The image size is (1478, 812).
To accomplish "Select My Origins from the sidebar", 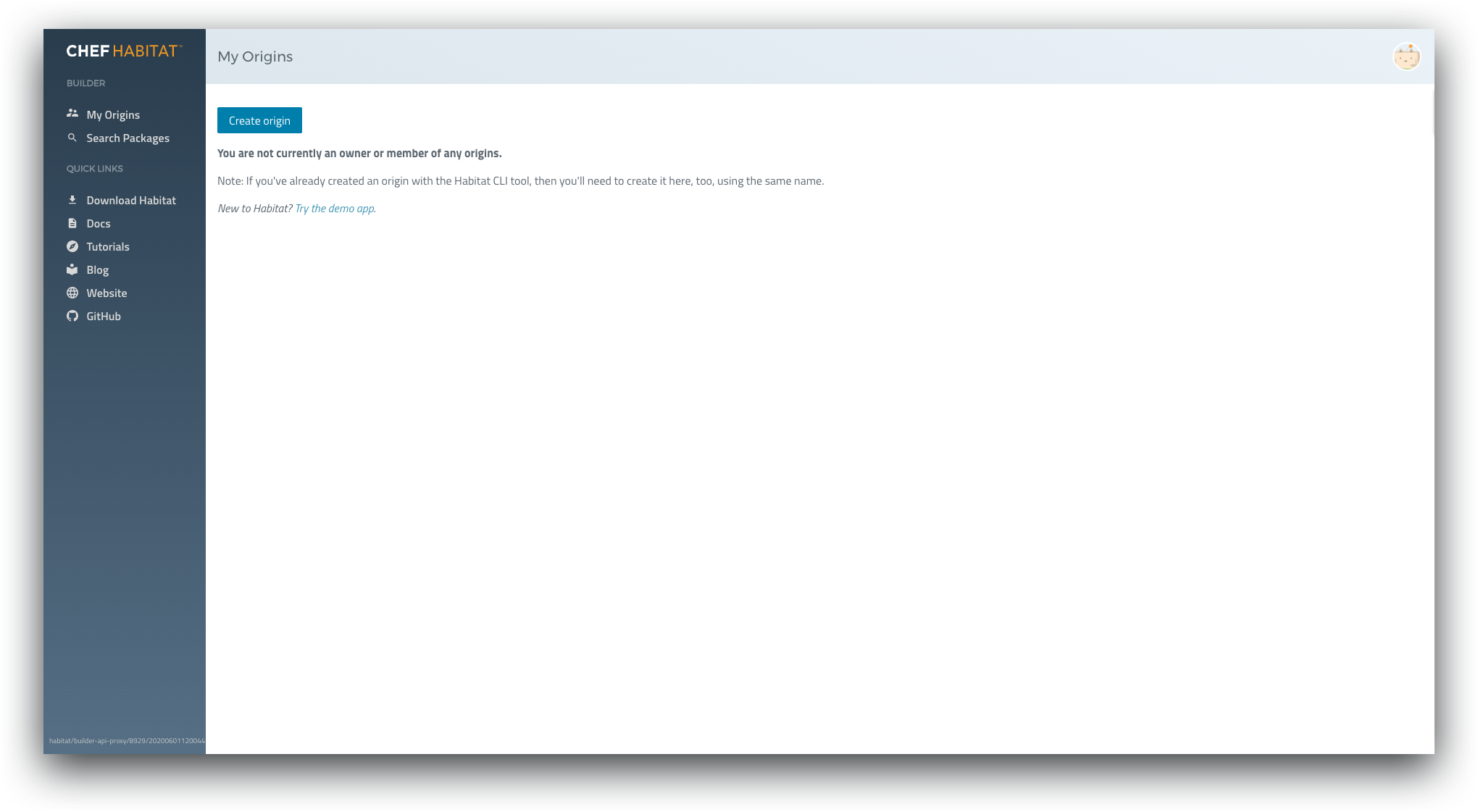I will (x=113, y=114).
